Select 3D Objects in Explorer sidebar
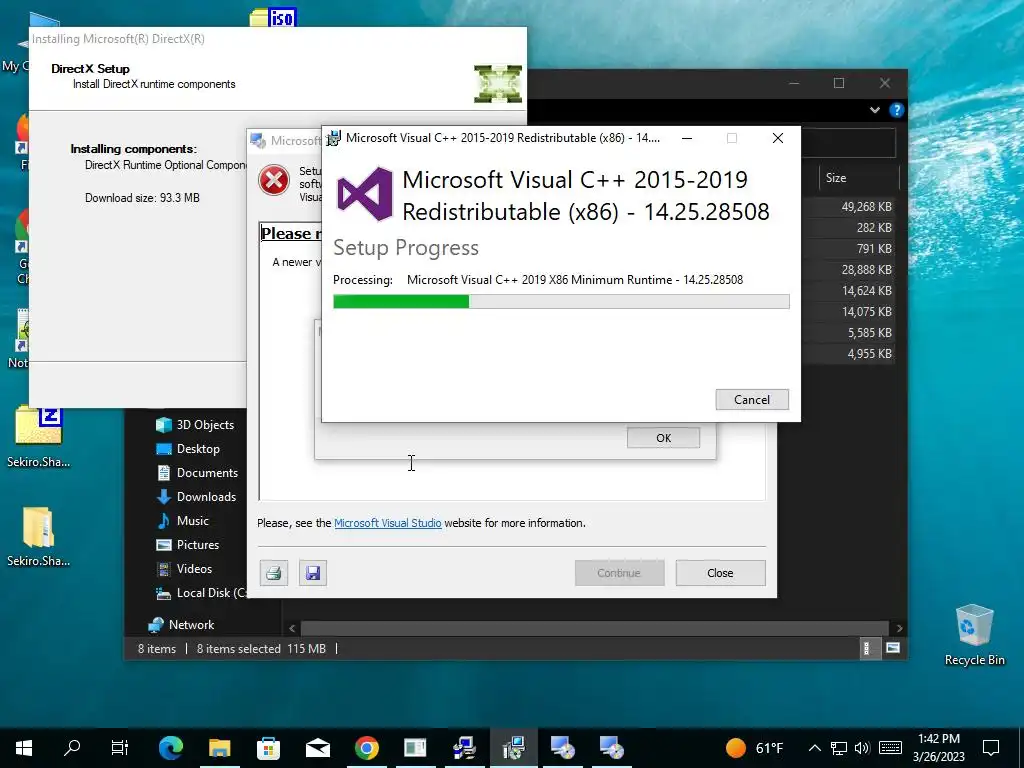1024x768 pixels. [195, 424]
